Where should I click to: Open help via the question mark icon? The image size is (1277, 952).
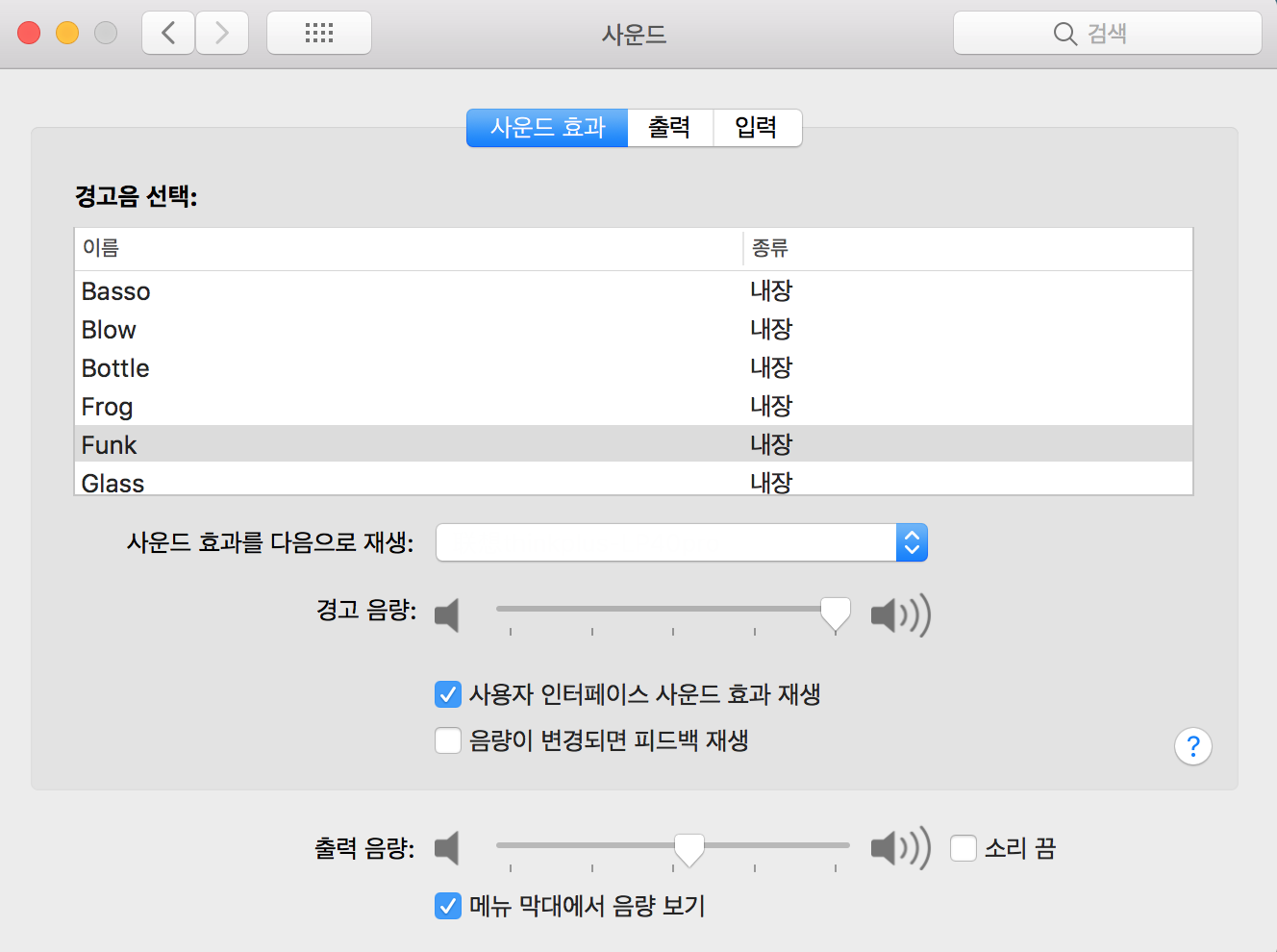(1193, 746)
